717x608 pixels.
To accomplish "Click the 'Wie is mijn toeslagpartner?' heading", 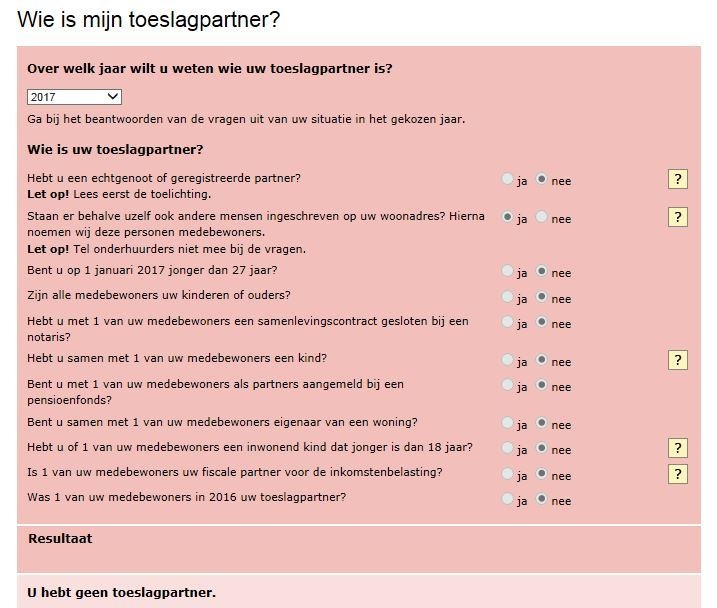I will point(148,19).
